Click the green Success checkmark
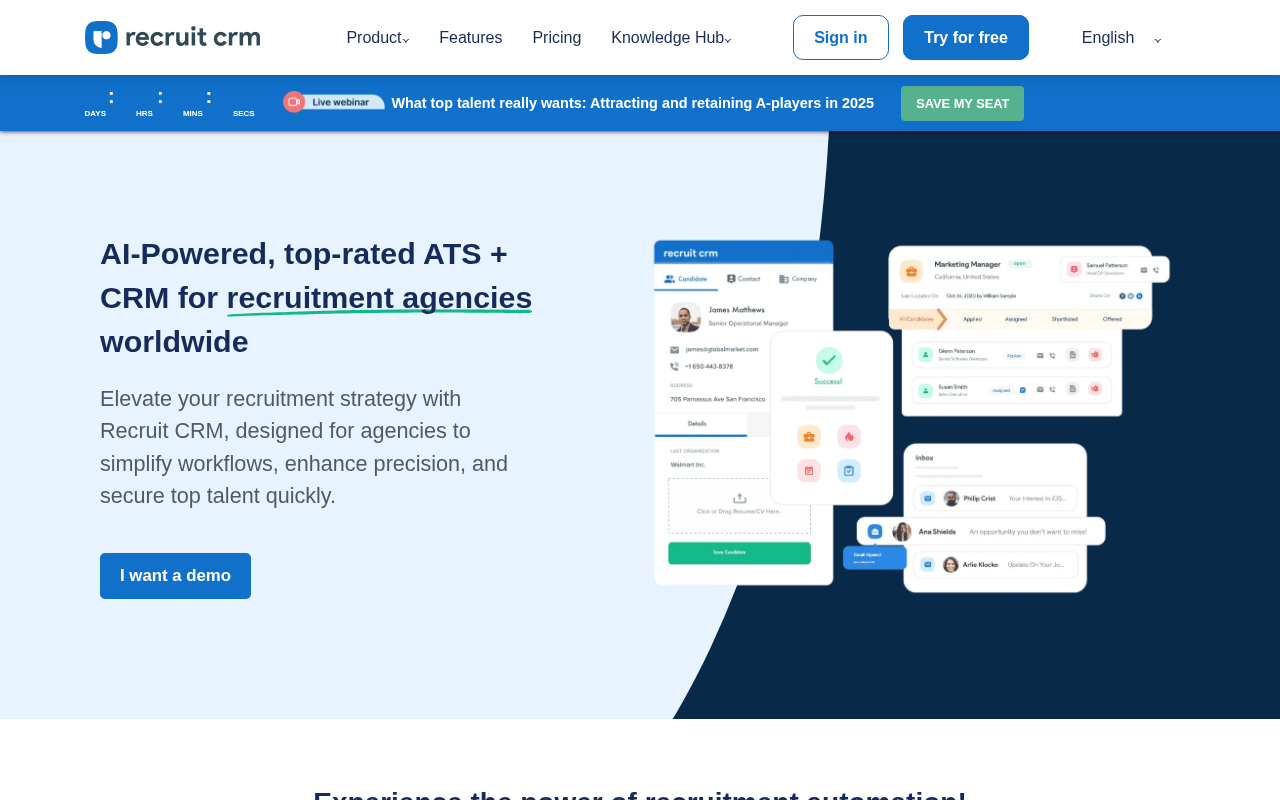 tap(829, 361)
